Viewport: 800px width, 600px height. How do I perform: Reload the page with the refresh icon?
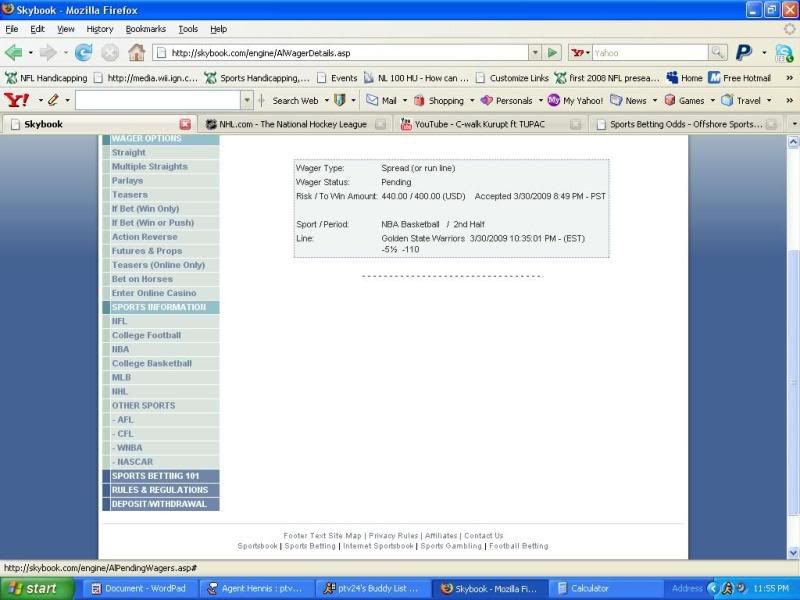coord(83,53)
